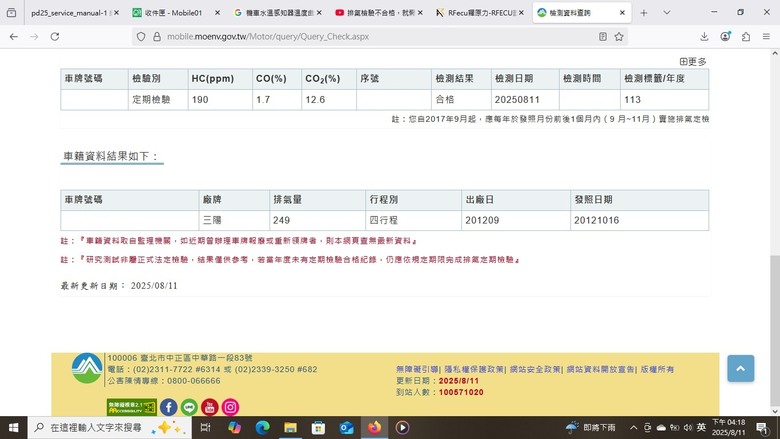Viewport: 780px width, 439px height.
Task: Switch to the pd25_service_manual tab
Action: click(74, 13)
